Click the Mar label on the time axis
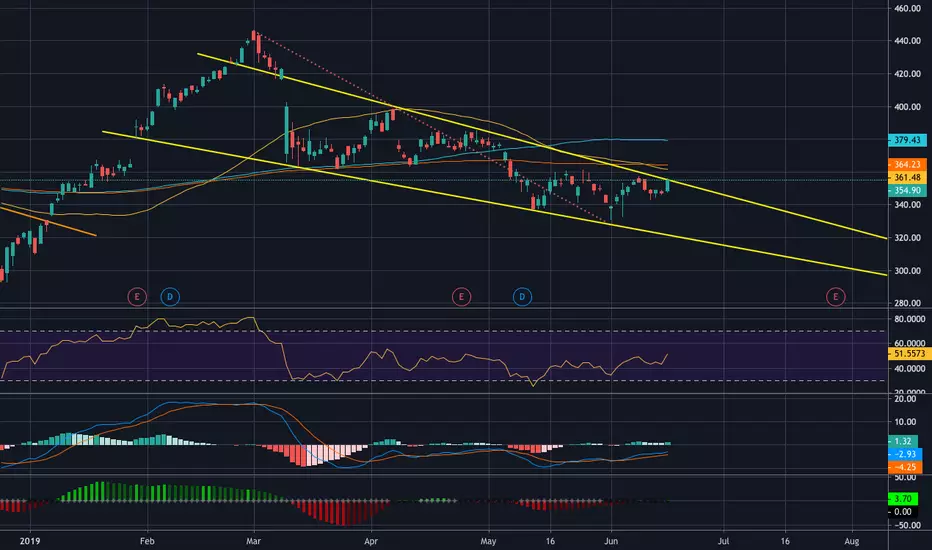This screenshot has height=550, width=932. [x=254, y=541]
